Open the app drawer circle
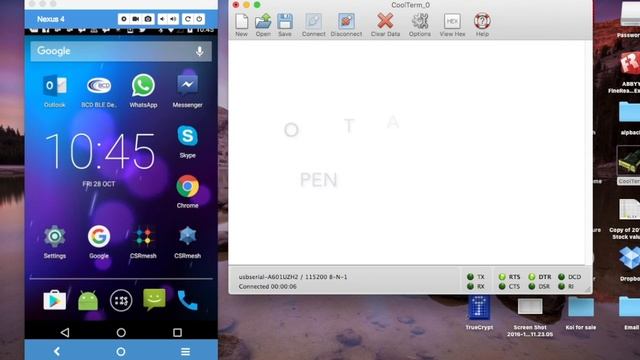The image size is (640, 360). (x=121, y=301)
